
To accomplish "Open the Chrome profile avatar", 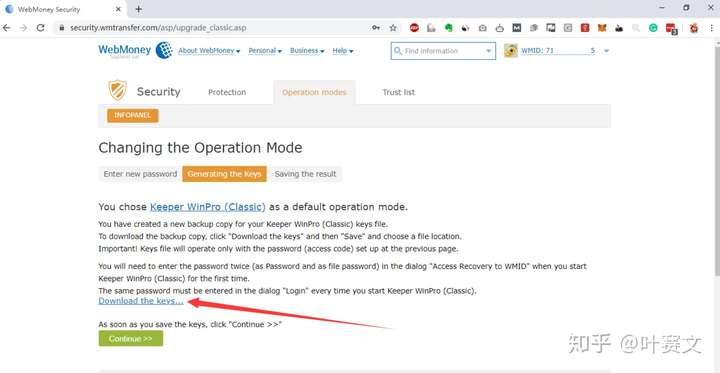I will (694, 28).
